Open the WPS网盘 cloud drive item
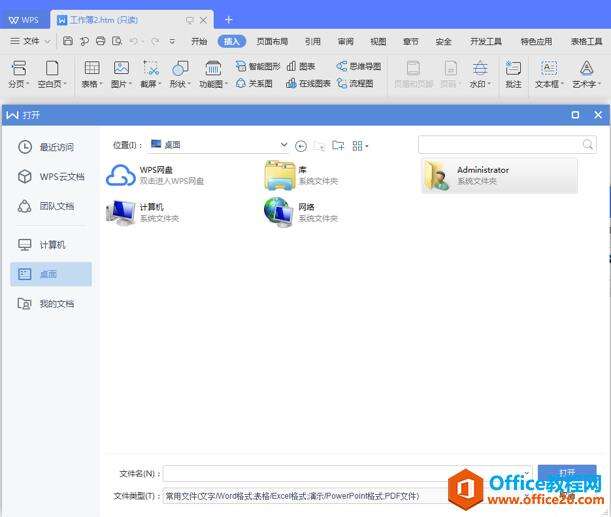611x517 pixels. (155, 175)
